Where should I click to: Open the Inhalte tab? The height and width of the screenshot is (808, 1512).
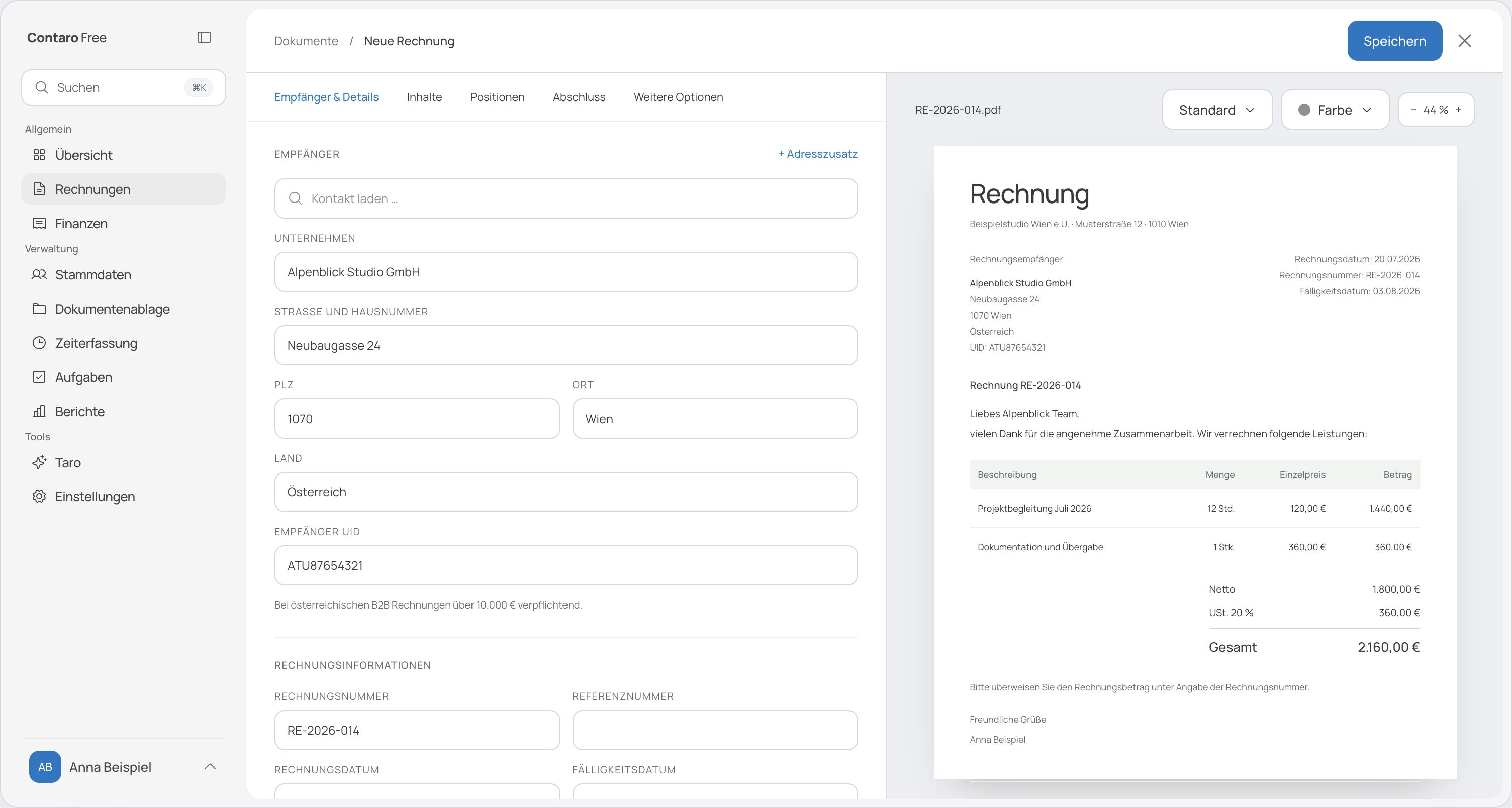424,97
